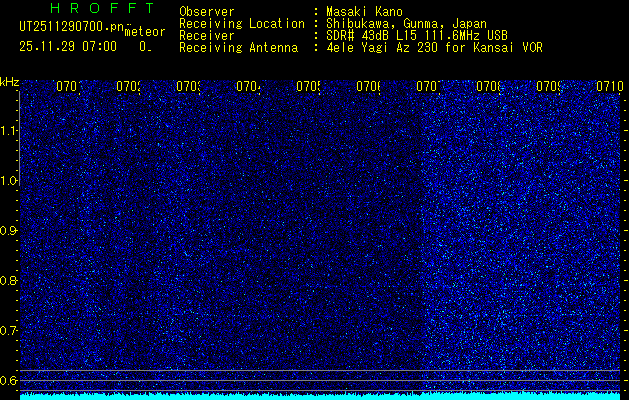
Task: Click the 0702 time marker
Action: click(x=128, y=86)
